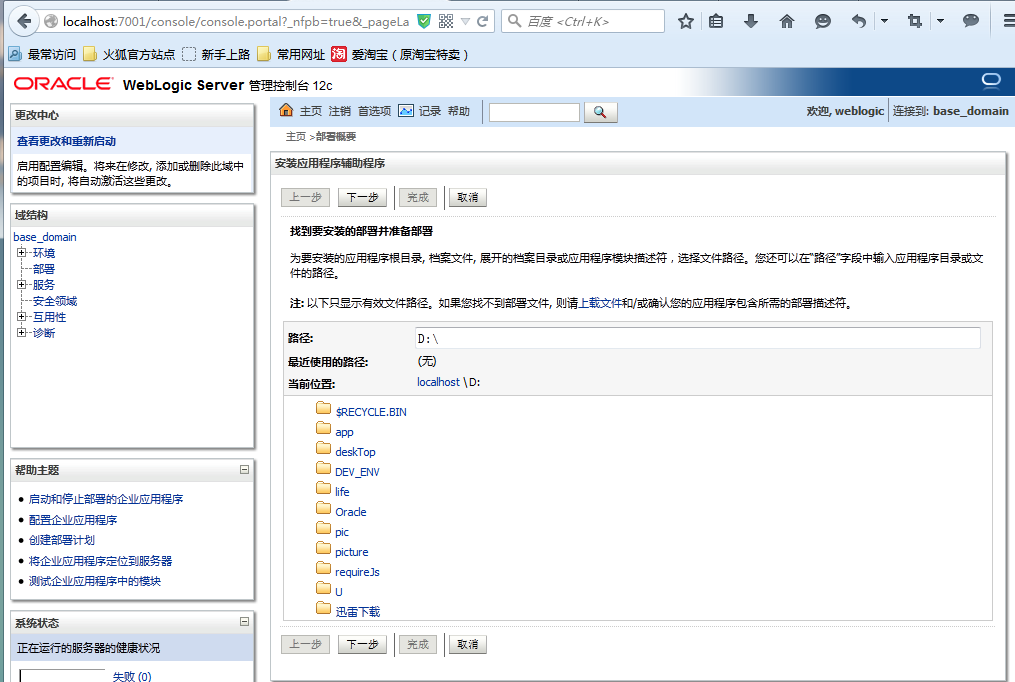The height and width of the screenshot is (682, 1015).
Task: Click the folder icon beside app
Action: (x=324, y=428)
